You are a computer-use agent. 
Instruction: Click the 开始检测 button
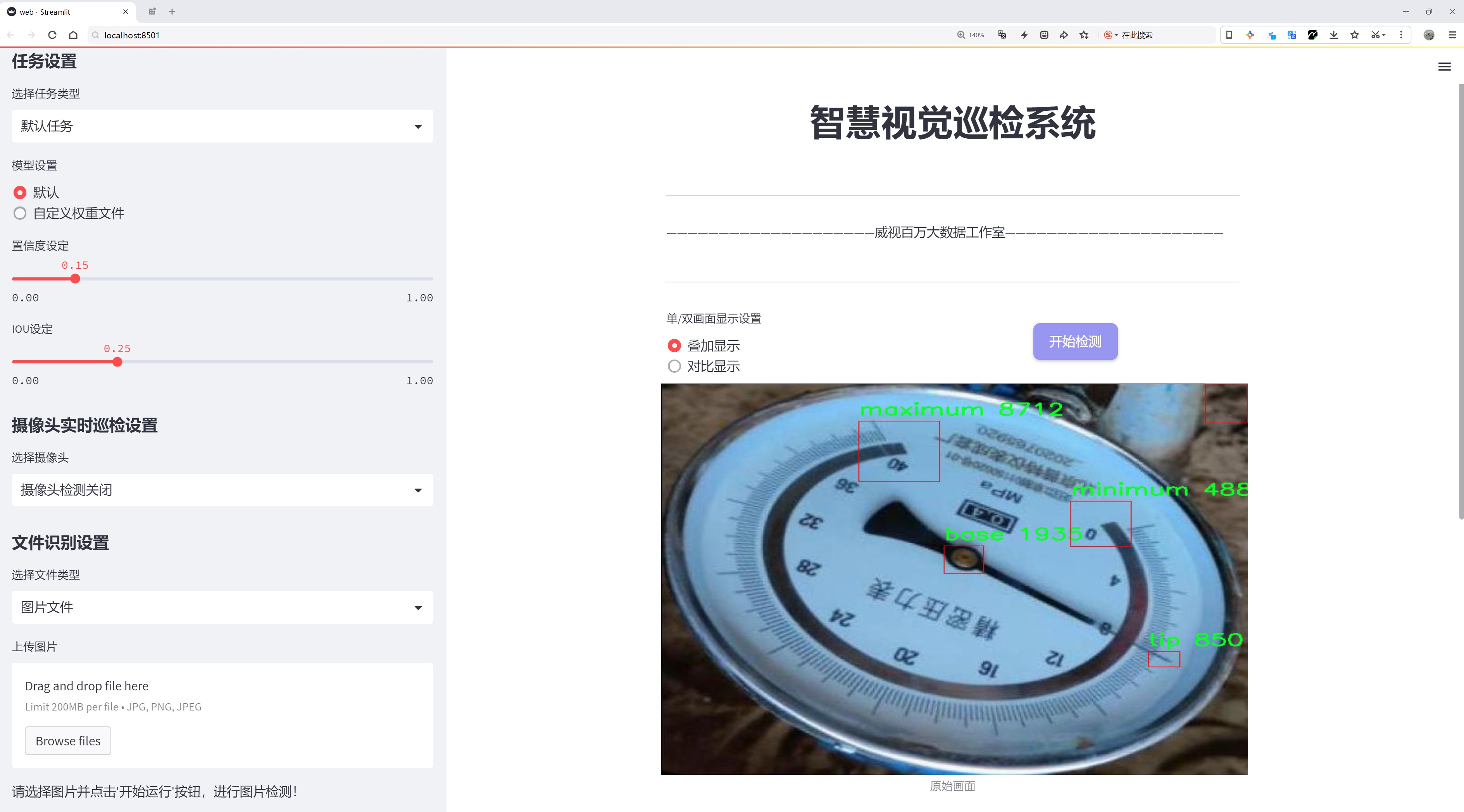(x=1075, y=341)
